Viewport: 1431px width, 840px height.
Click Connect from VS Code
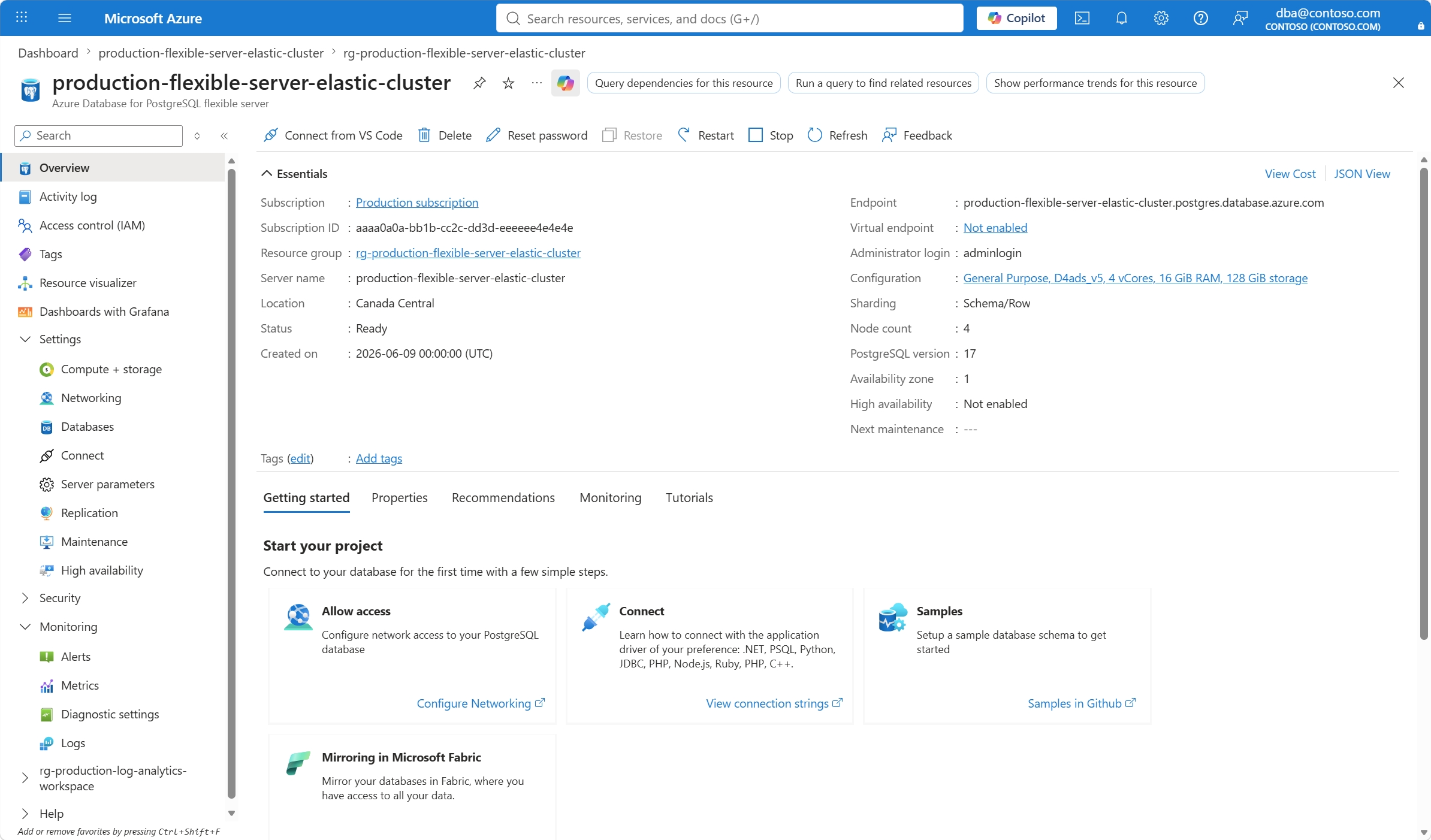pyautogui.click(x=333, y=135)
